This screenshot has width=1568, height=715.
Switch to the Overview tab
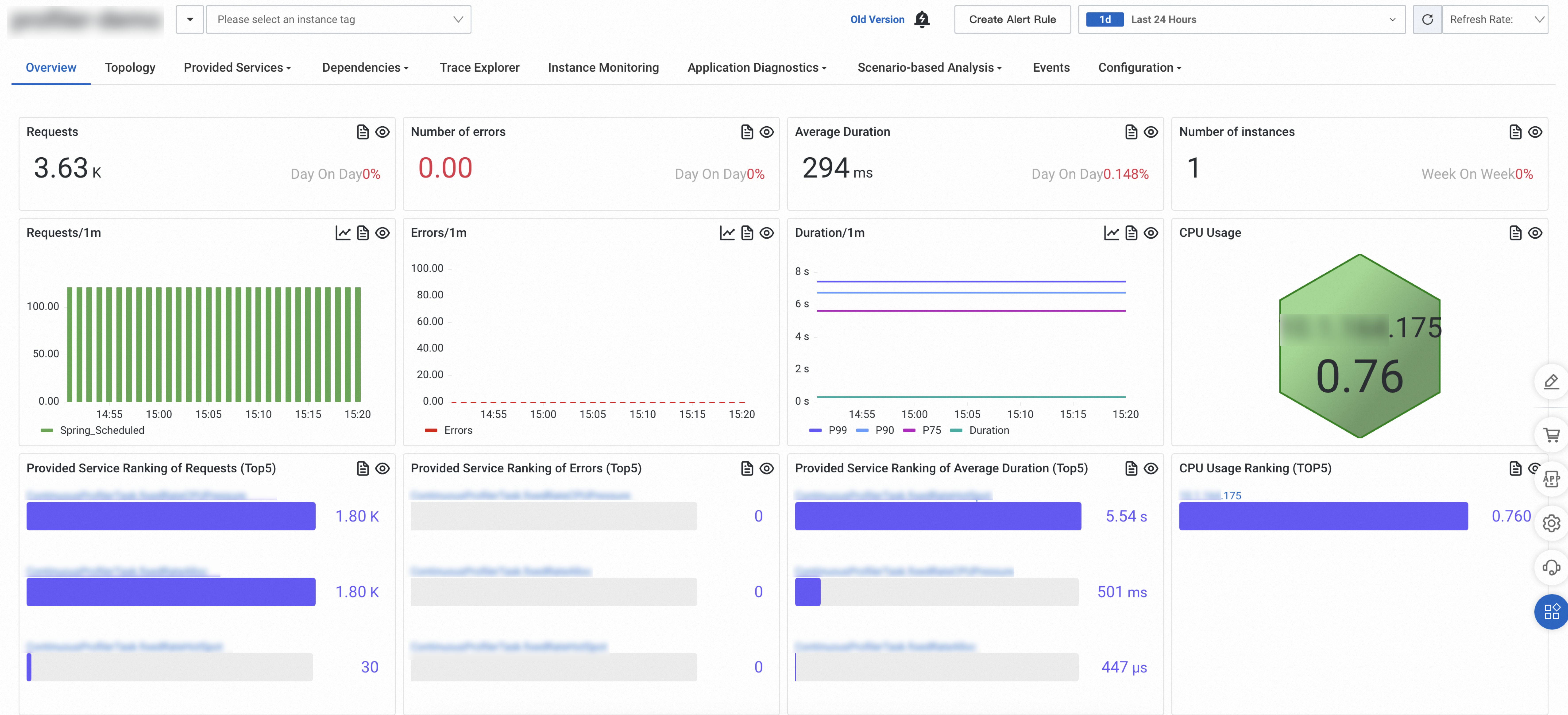[51, 68]
